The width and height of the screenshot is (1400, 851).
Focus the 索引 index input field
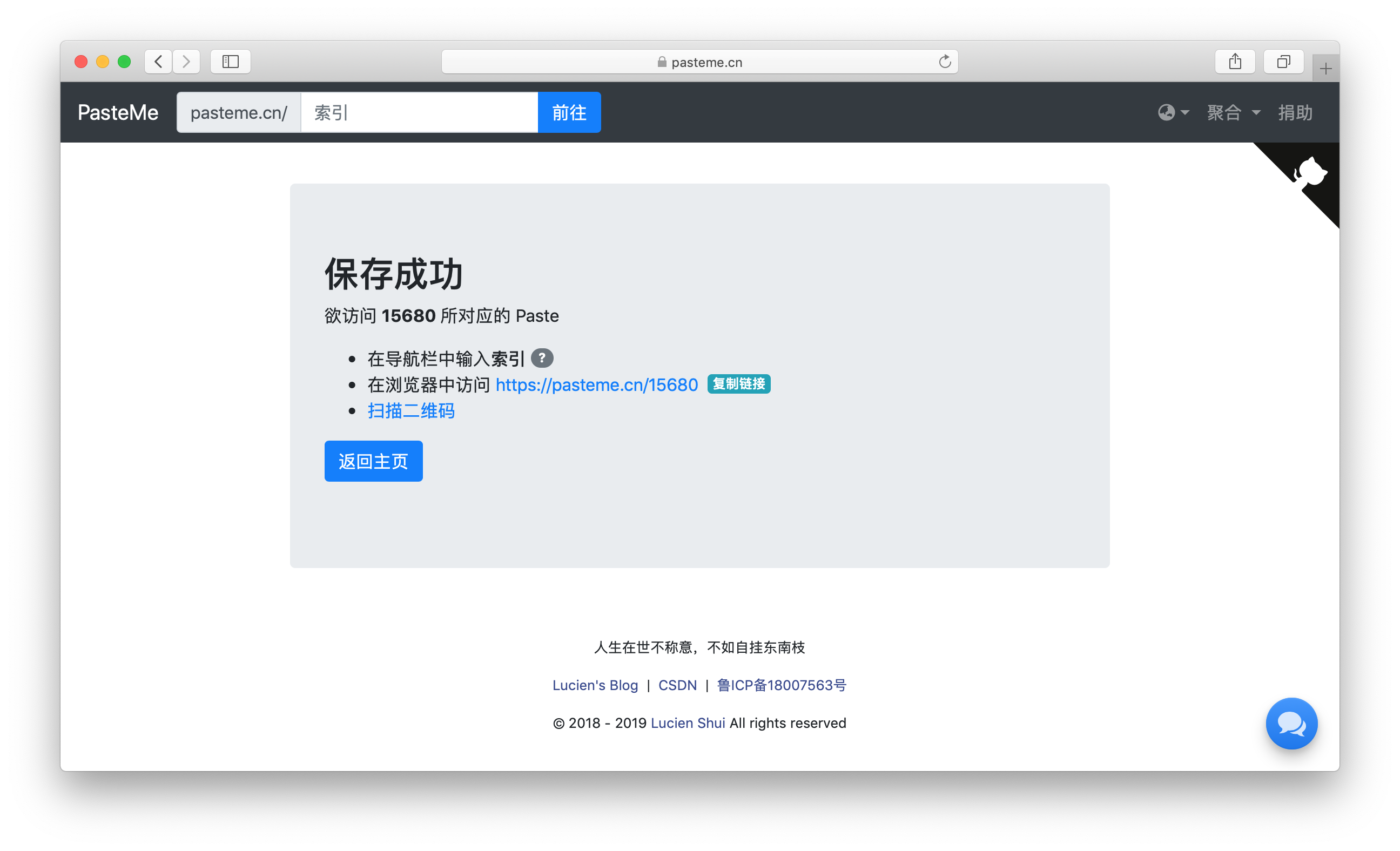419,112
